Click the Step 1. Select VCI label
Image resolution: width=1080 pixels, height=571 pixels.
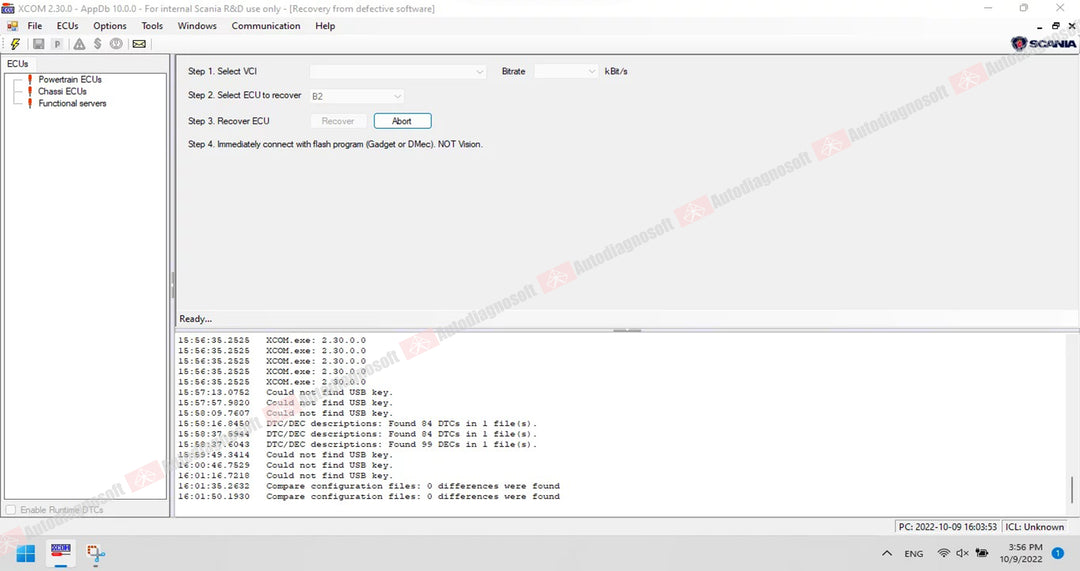[x=222, y=72]
